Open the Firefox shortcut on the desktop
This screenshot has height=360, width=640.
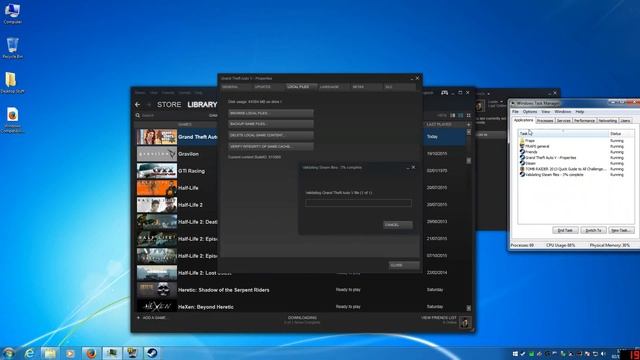coord(12,120)
